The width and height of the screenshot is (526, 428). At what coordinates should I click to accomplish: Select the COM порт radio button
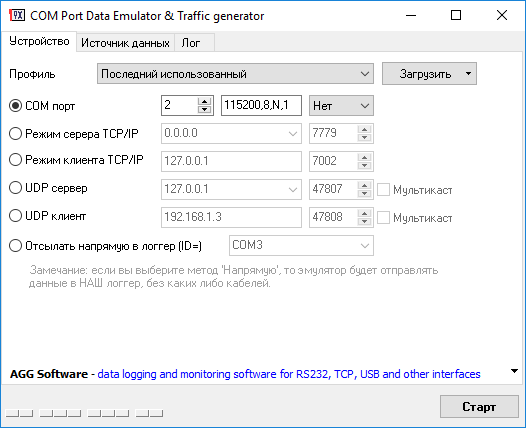(15, 106)
